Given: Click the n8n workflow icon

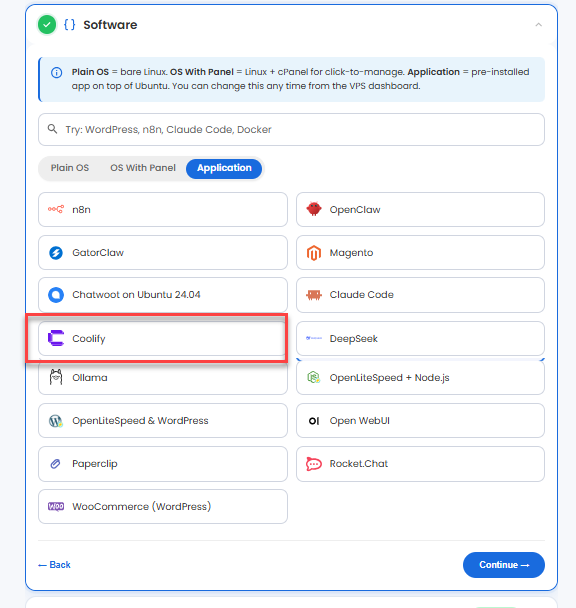Looking at the screenshot, I should coord(56,209).
